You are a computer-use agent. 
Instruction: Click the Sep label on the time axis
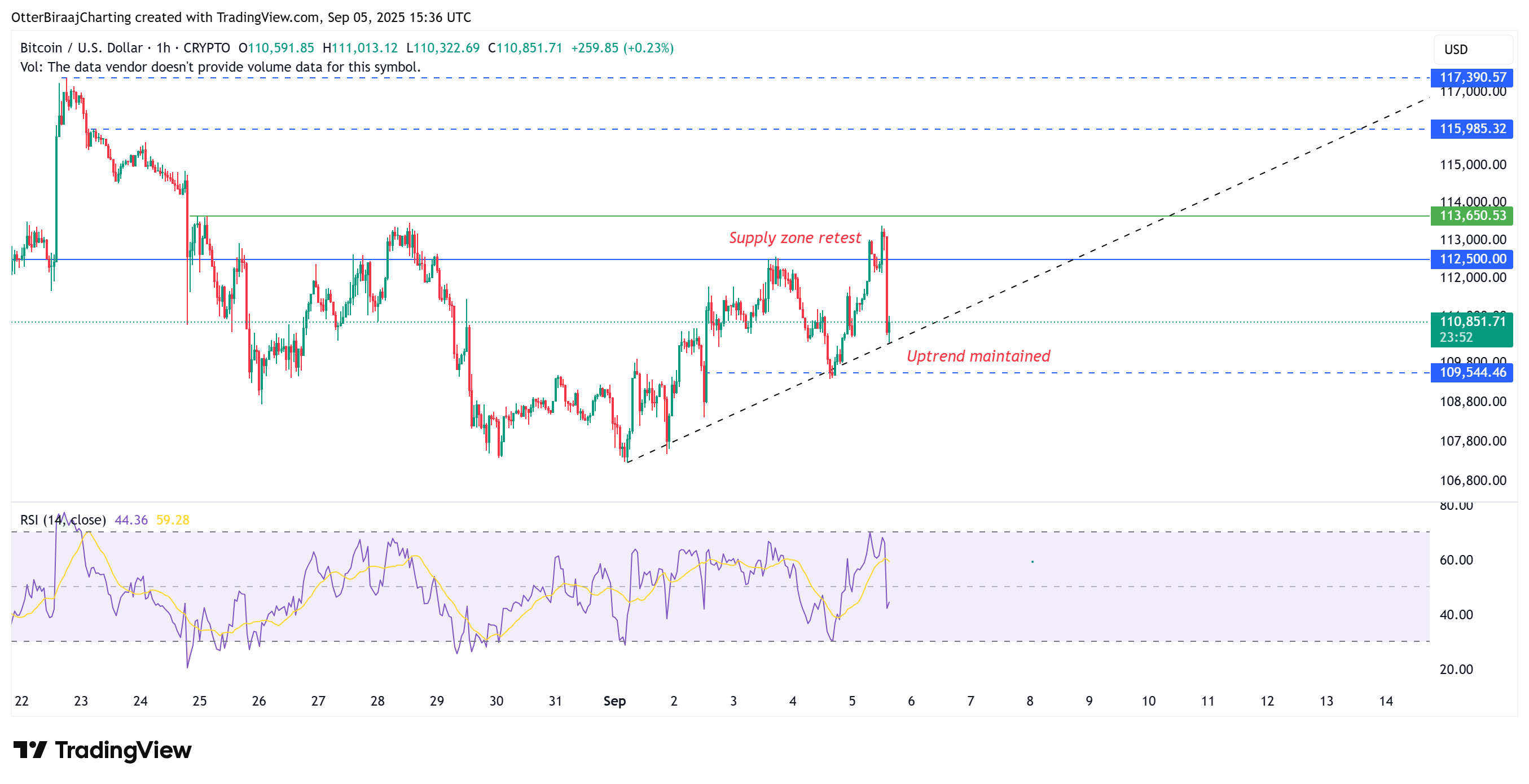pos(616,701)
